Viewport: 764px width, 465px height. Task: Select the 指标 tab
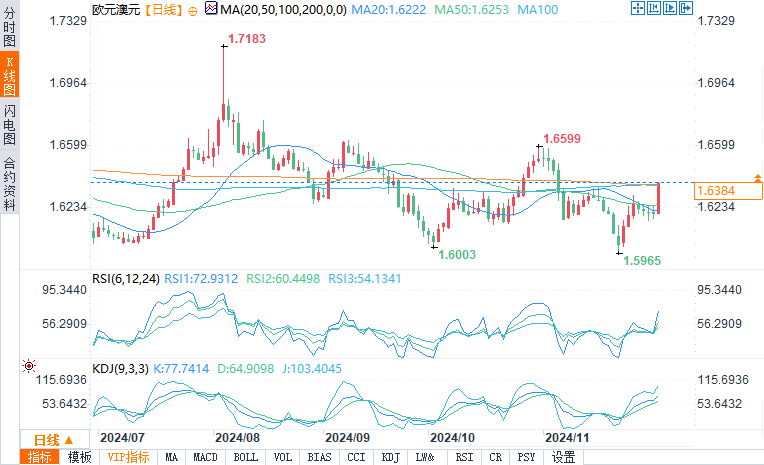(x=39, y=457)
